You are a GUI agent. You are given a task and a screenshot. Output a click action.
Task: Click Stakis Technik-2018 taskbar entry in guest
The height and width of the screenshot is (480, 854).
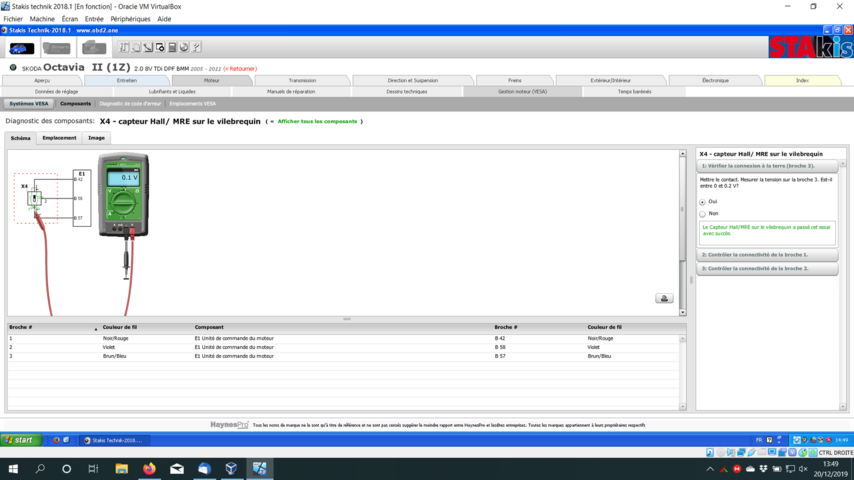pos(113,440)
